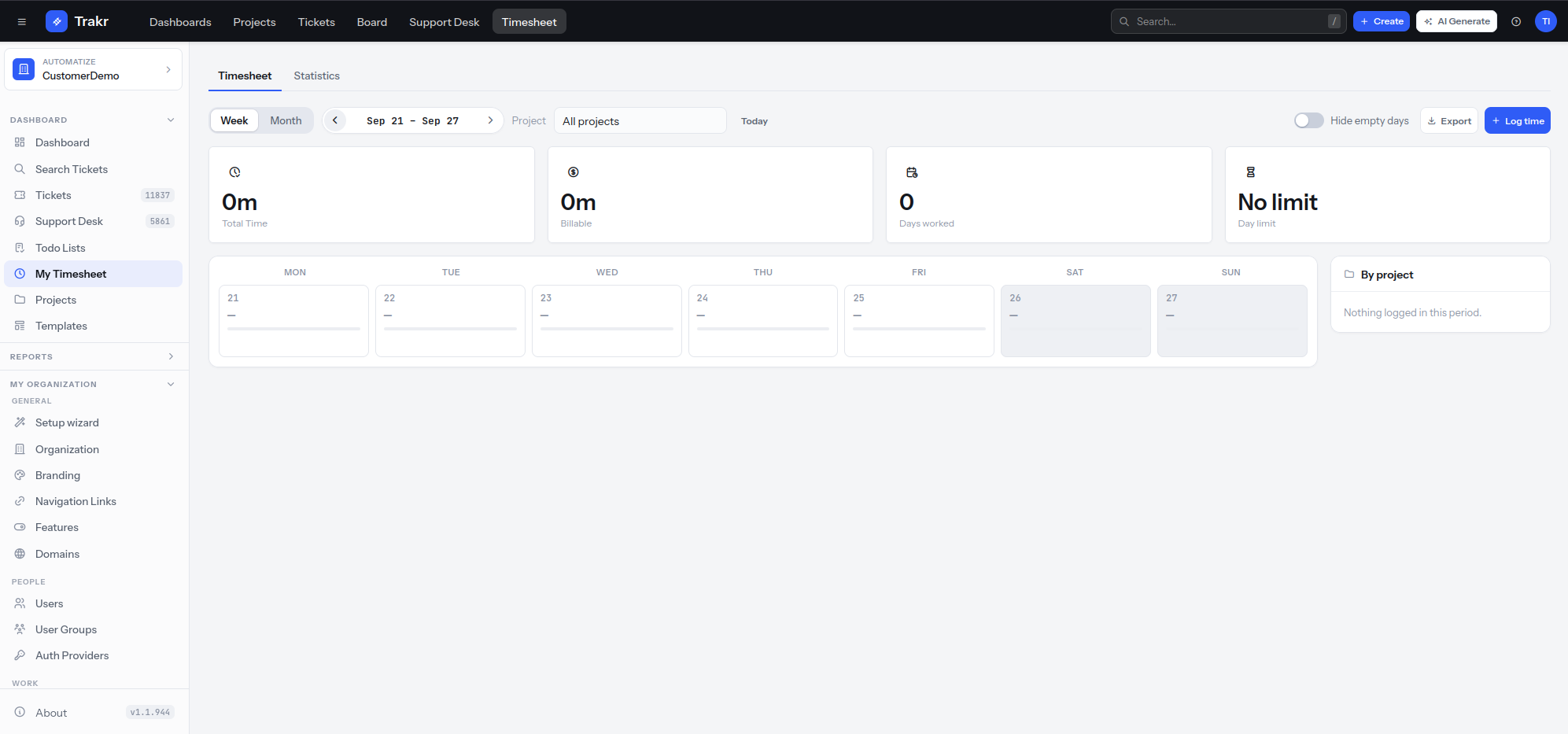Viewport: 1568px width, 734px height.
Task: Open the hamburger menu icon
Action: (22, 22)
